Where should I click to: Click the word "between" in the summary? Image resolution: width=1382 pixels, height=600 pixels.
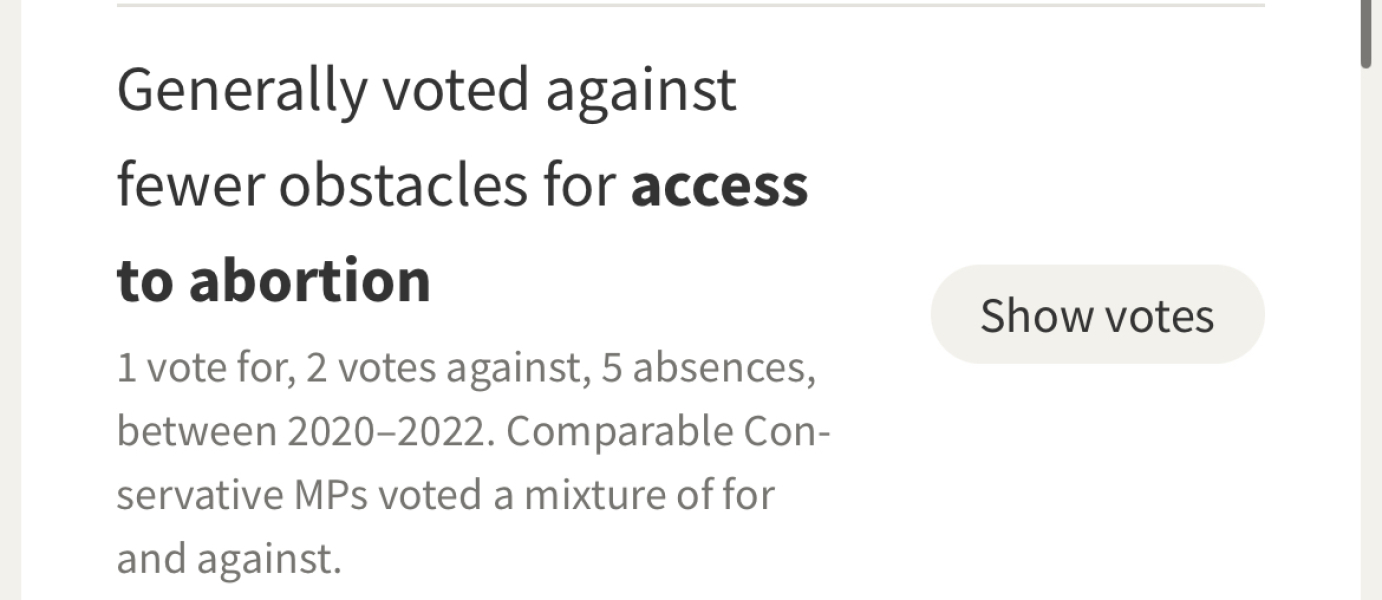point(196,432)
